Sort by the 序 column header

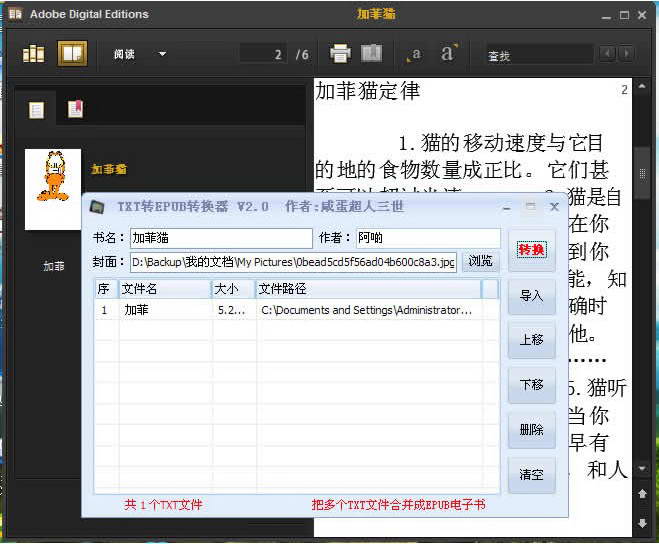[106, 289]
